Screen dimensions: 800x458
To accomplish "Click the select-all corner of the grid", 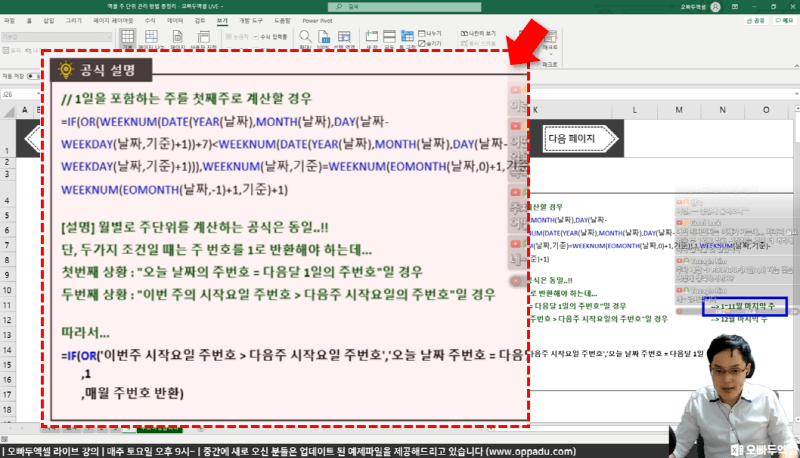I will (9, 111).
